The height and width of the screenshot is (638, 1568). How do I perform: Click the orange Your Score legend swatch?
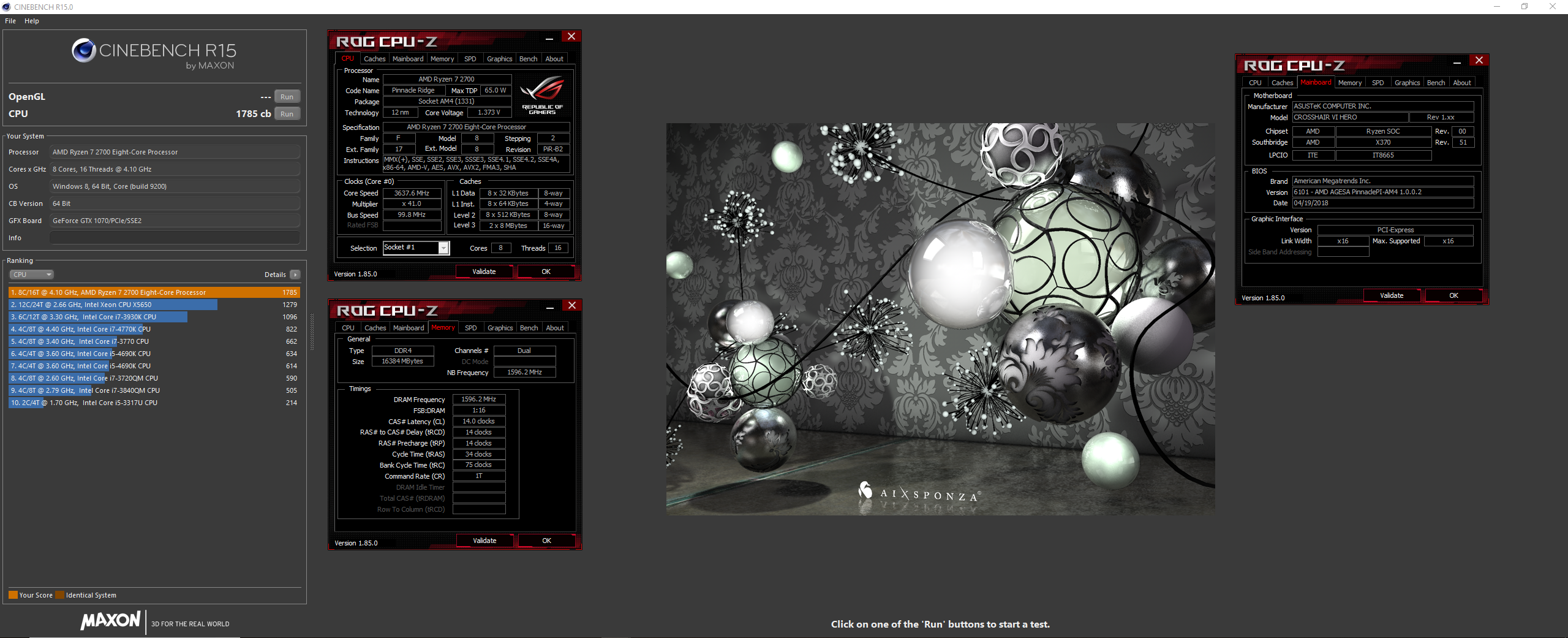13,595
